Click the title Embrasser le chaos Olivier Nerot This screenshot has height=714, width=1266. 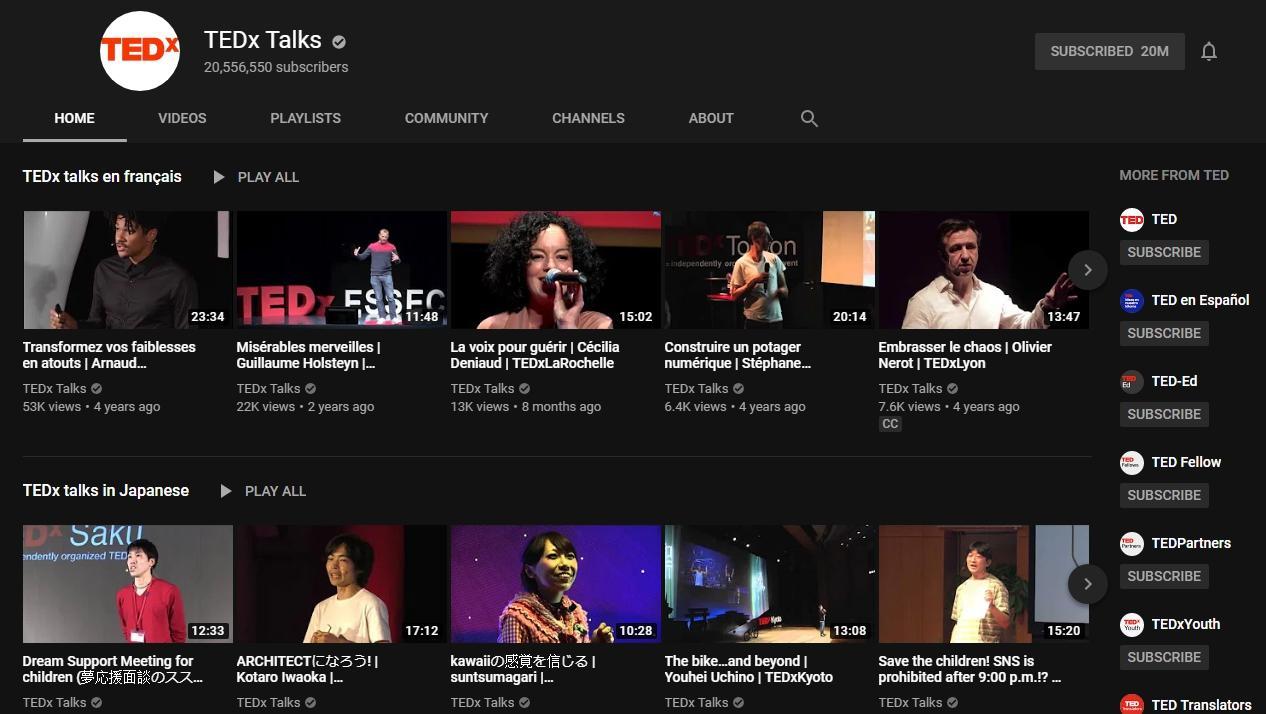tap(965, 355)
